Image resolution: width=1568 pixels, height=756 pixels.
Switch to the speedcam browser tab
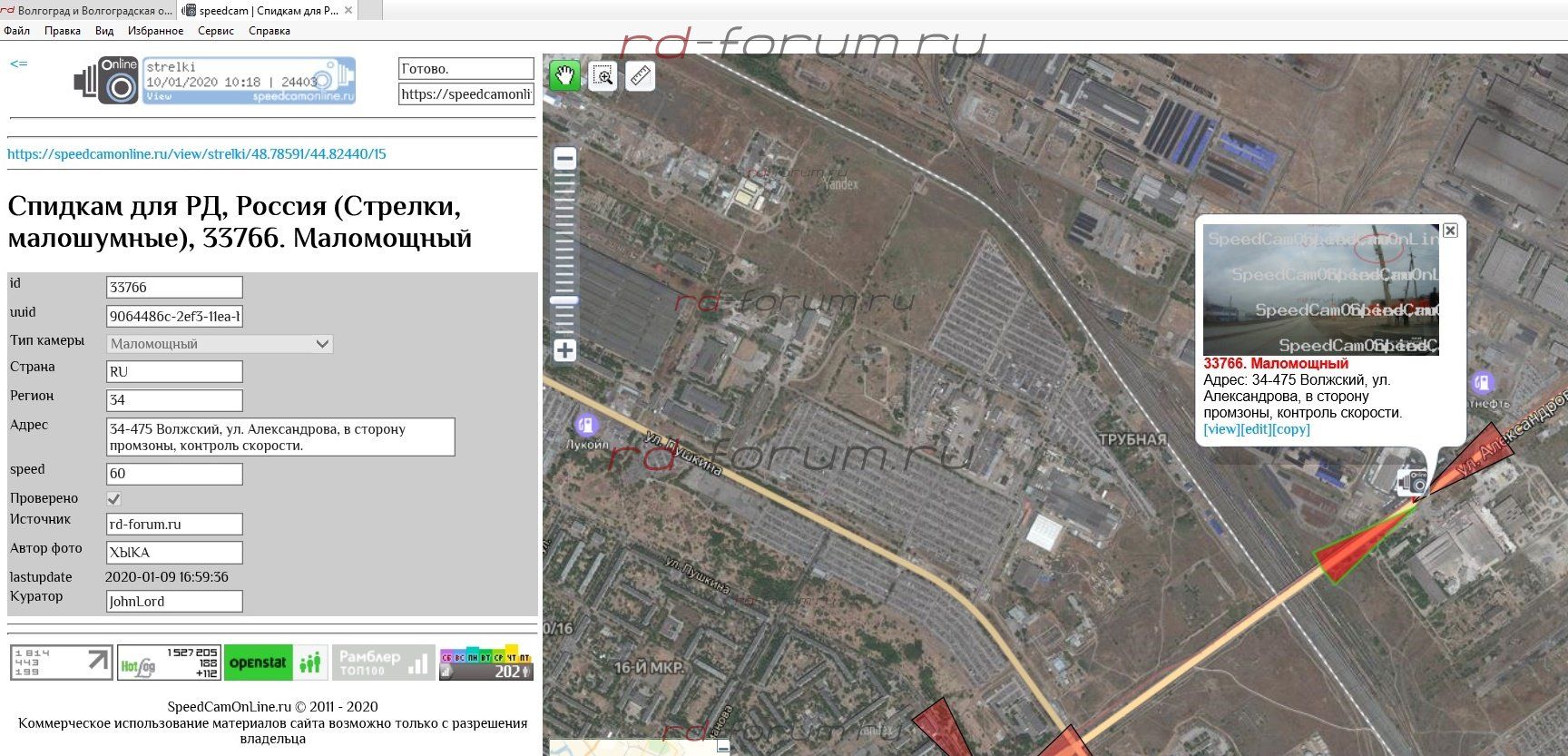tap(269, 11)
